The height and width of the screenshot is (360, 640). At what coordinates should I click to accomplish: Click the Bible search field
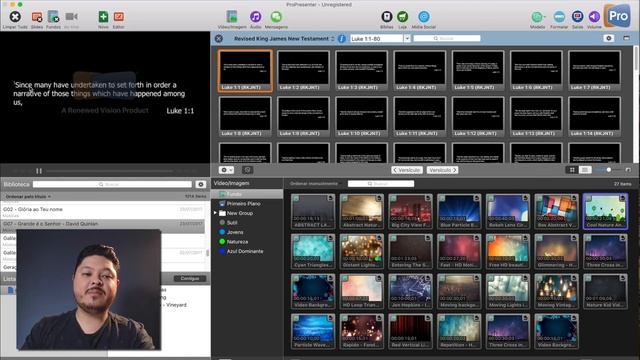(447, 38)
